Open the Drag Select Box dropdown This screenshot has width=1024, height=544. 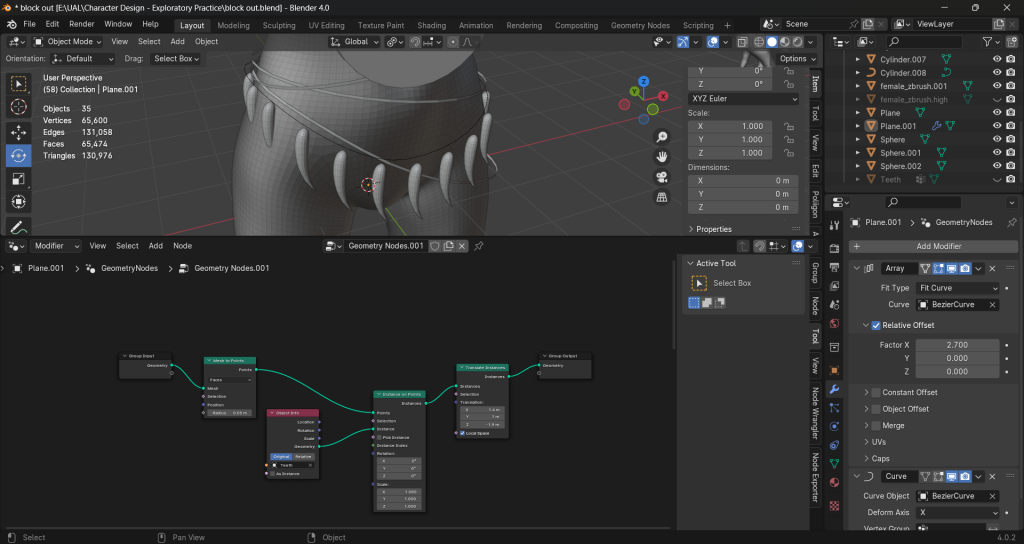(176, 59)
